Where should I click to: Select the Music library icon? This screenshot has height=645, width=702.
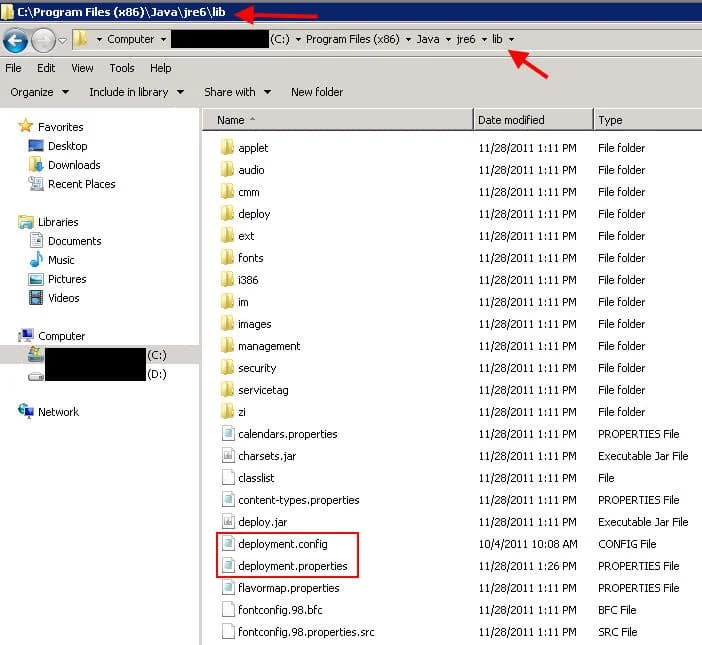click(x=36, y=259)
